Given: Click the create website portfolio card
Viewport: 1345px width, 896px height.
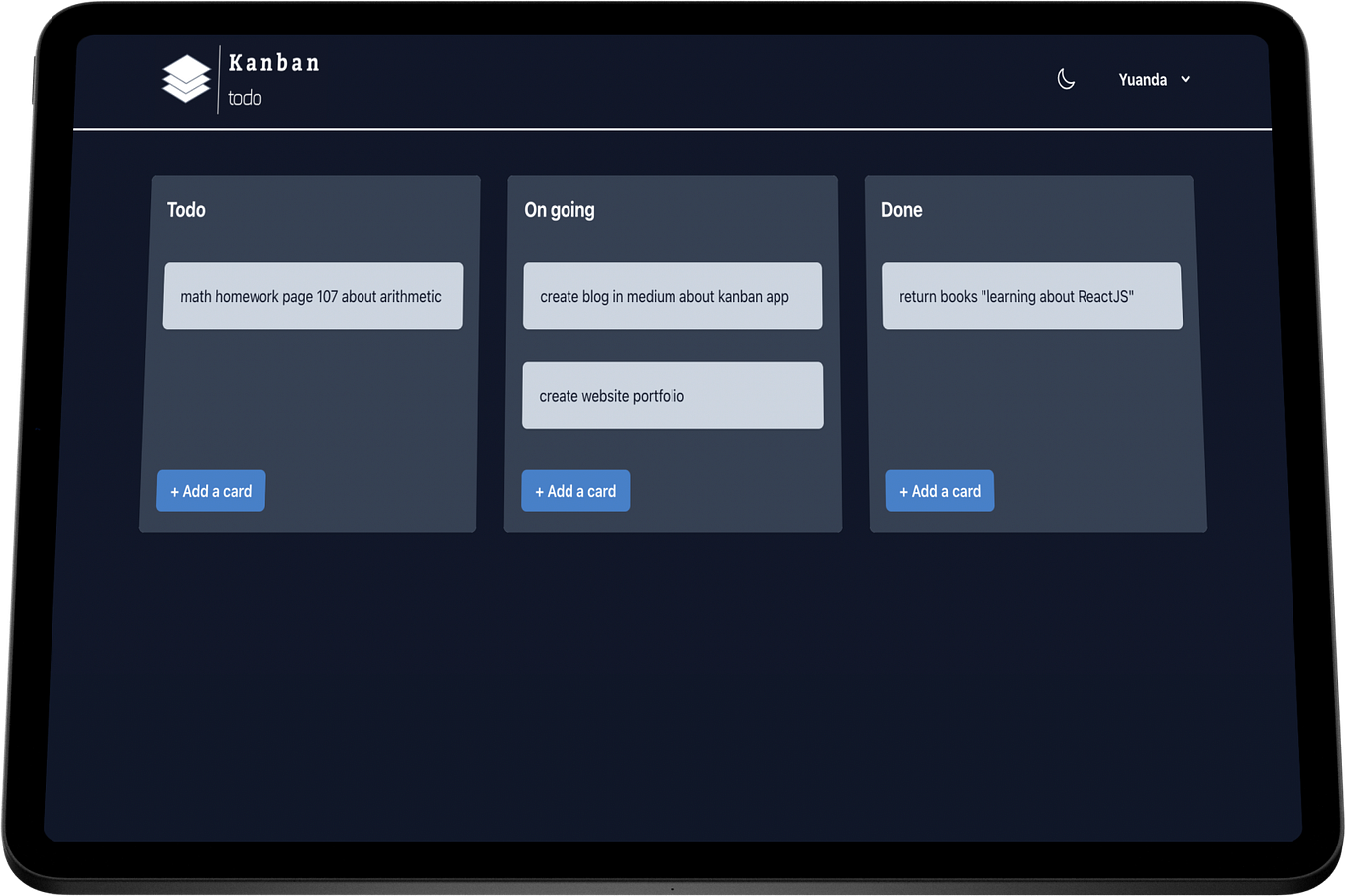Looking at the screenshot, I should coord(672,395).
